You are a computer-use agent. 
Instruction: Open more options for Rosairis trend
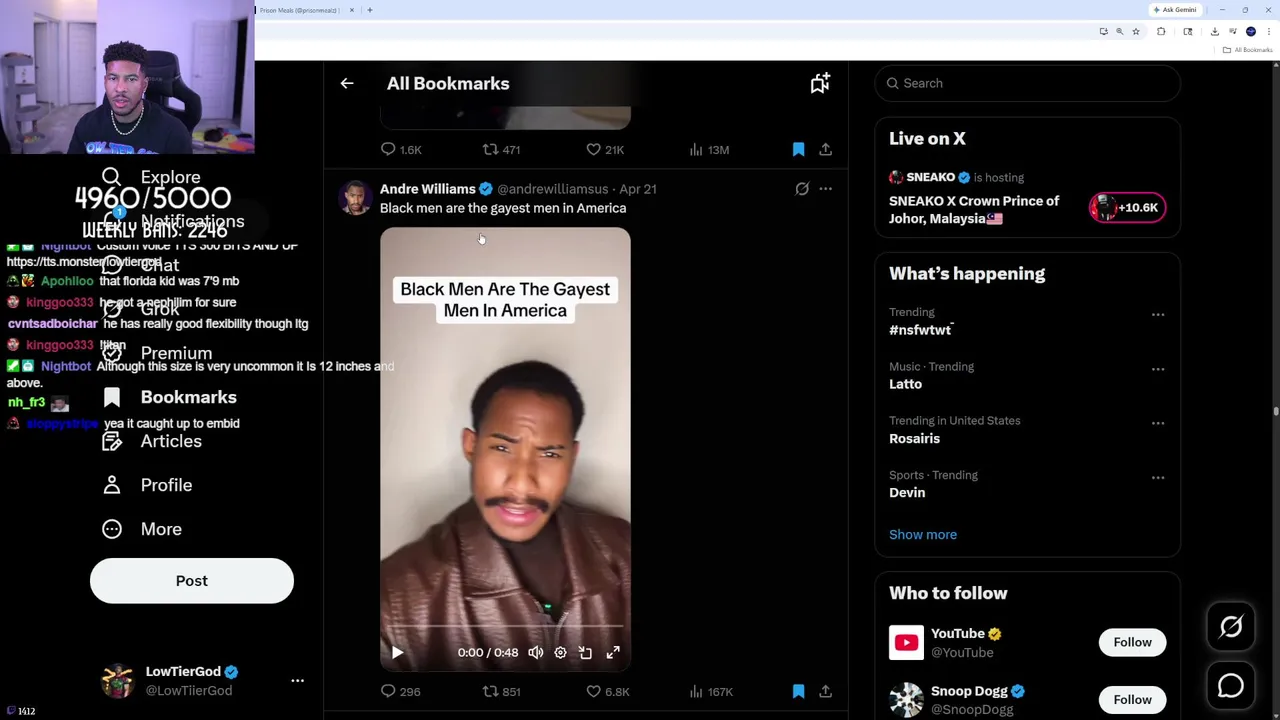pos(1158,423)
